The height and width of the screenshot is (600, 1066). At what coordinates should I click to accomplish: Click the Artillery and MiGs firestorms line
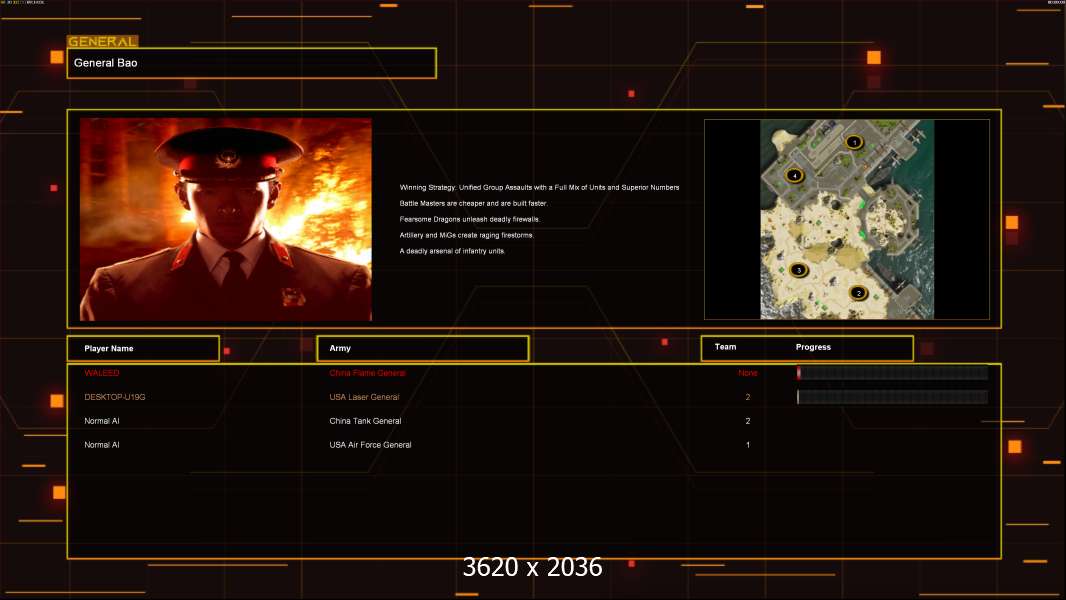(467, 235)
